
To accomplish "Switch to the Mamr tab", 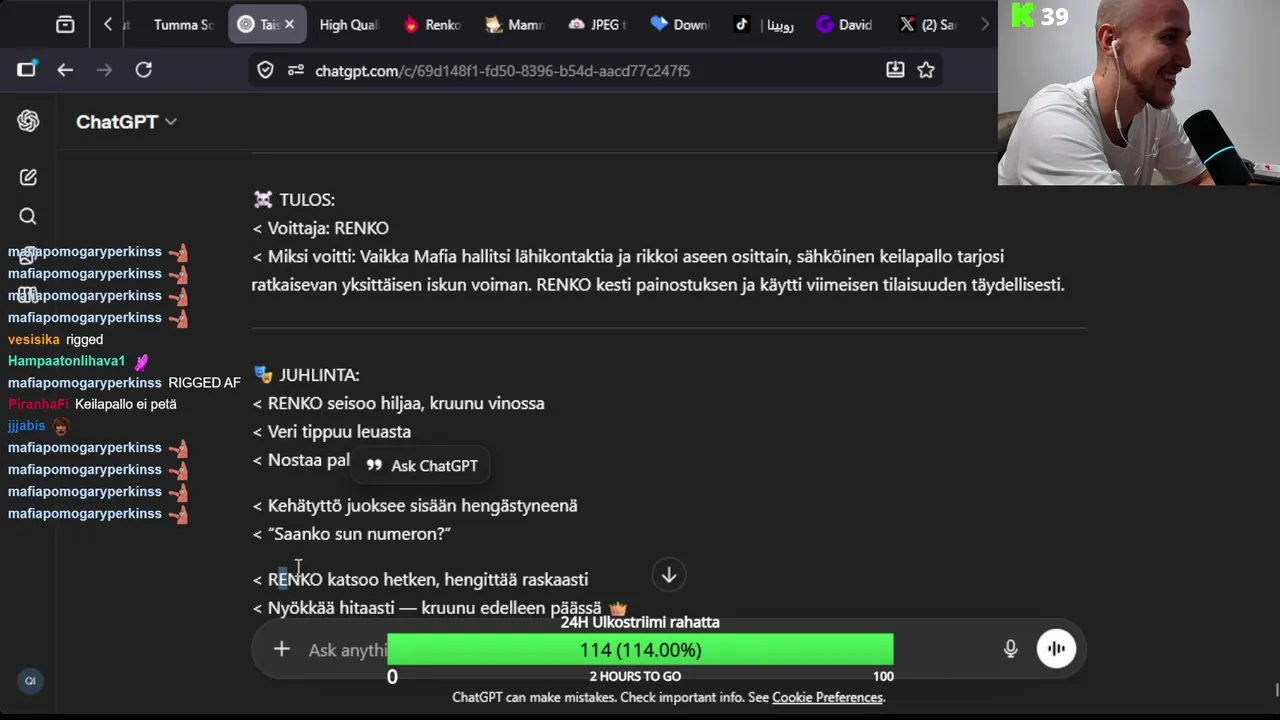I will (514, 24).
